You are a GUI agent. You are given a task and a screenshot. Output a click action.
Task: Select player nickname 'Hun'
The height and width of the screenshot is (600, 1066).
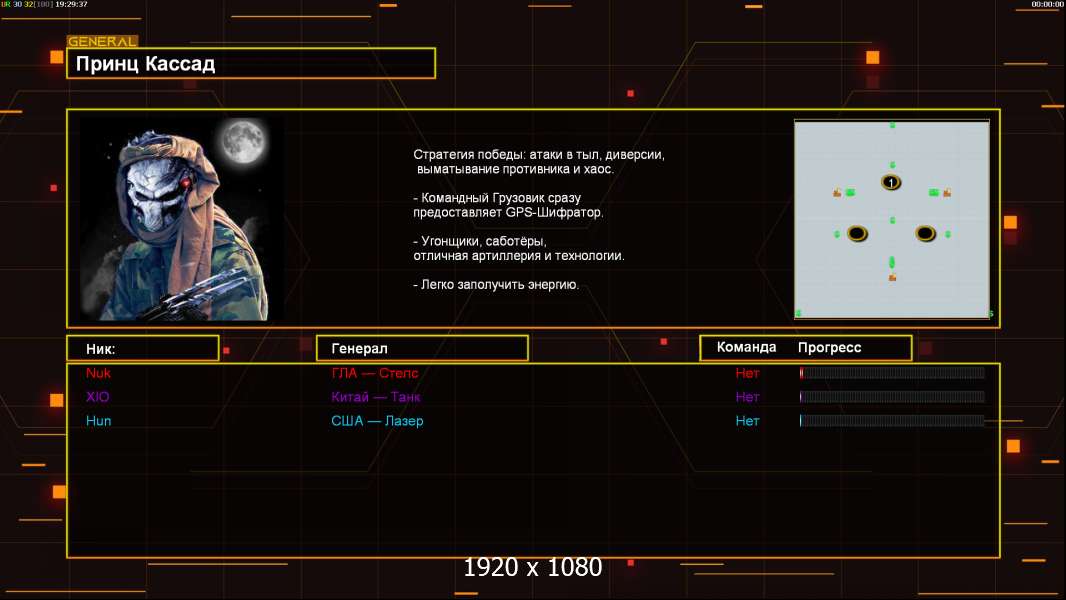tap(99, 421)
